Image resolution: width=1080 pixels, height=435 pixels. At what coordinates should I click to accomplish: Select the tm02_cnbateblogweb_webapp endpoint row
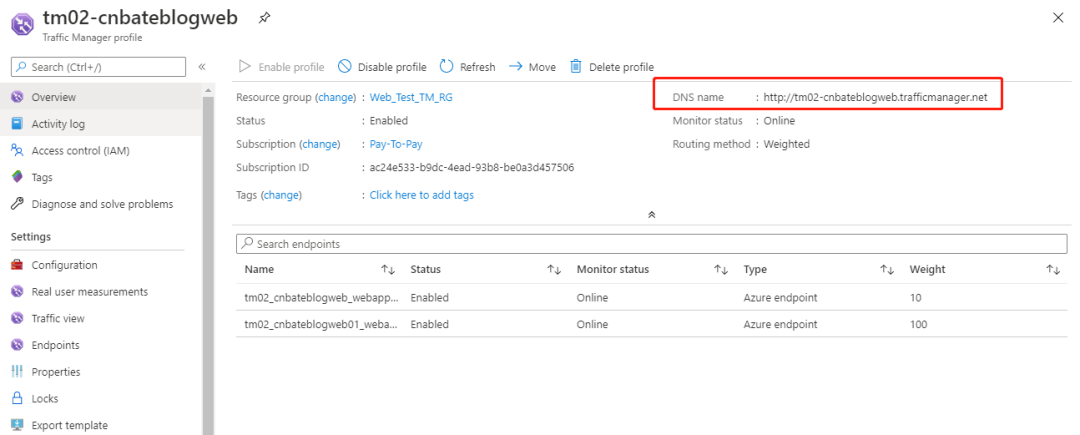pos(652,298)
